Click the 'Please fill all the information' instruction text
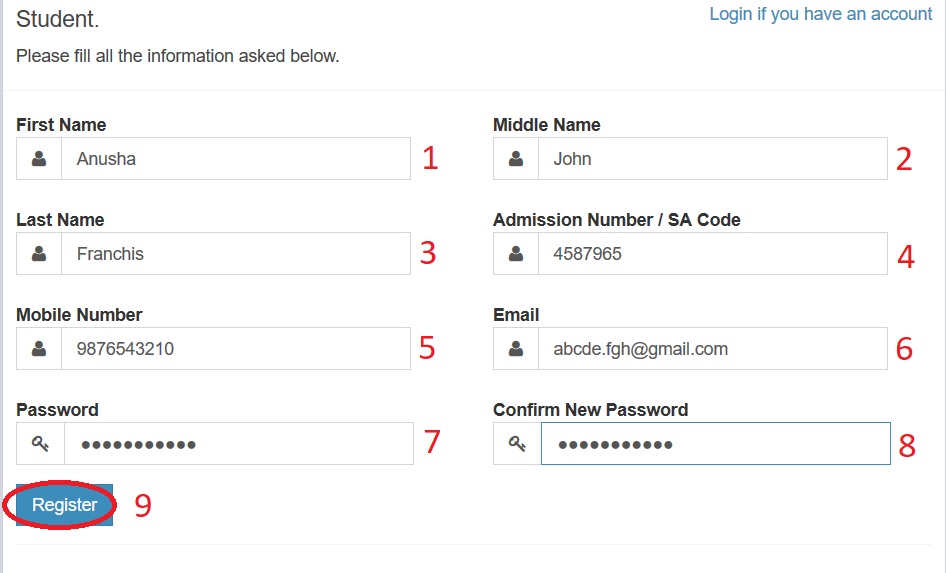 (178, 56)
